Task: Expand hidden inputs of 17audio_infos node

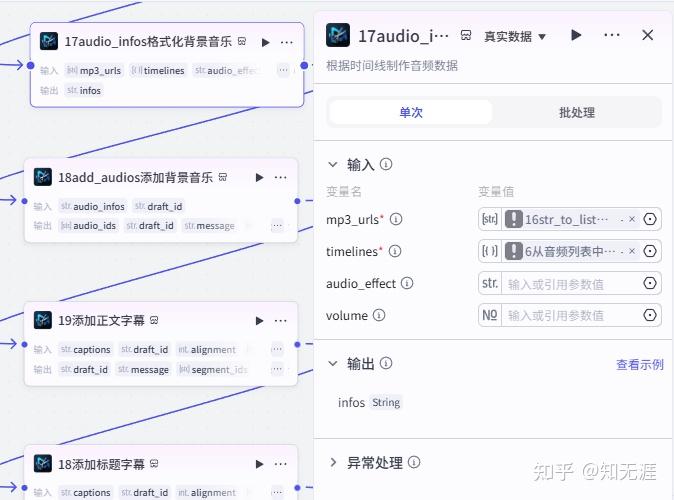Action: tap(283, 70)
